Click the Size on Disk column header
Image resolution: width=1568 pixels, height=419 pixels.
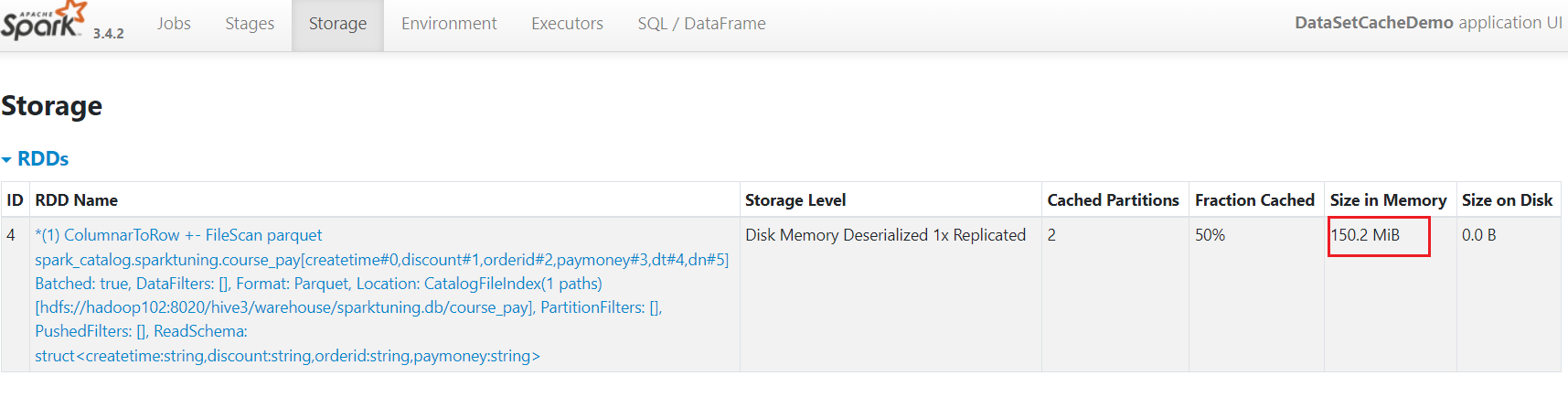click(x=1507, y=199)
